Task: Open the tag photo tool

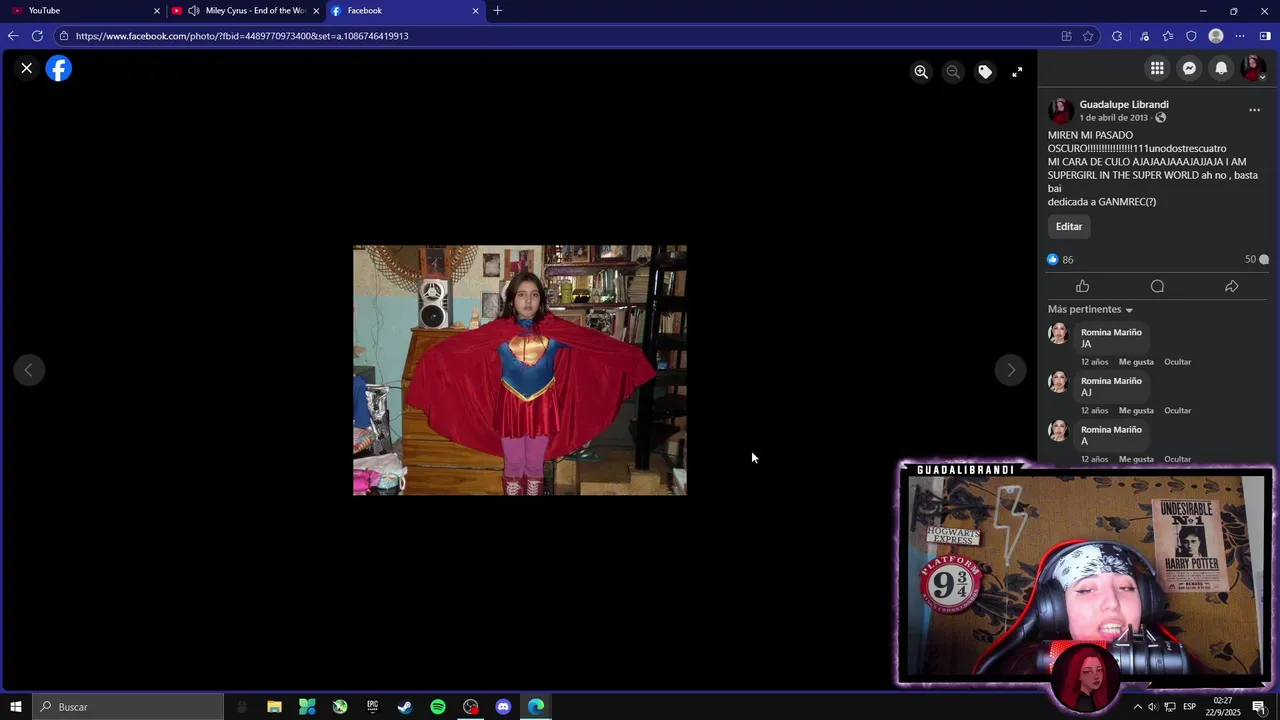Action: tap(985, 72)
